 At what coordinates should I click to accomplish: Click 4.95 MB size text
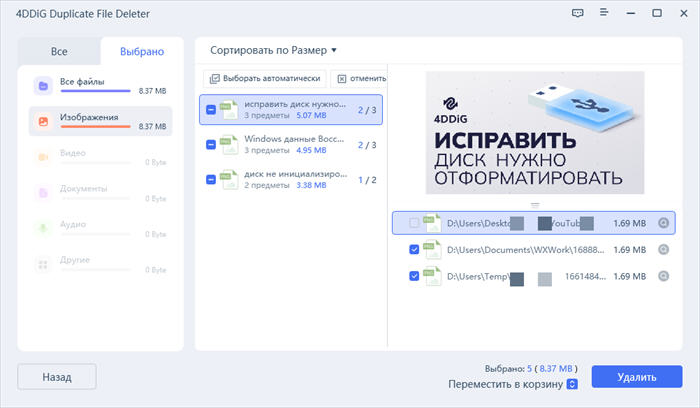(x=311, y=150)
